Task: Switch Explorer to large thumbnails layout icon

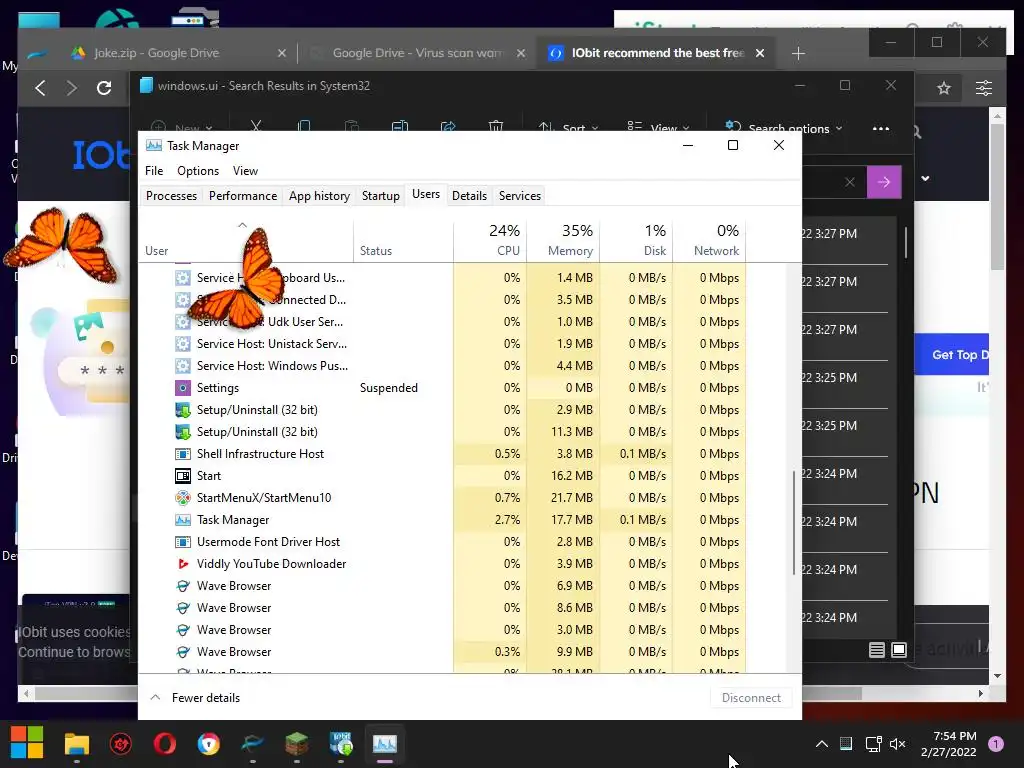Action: [x=899, y=650]
